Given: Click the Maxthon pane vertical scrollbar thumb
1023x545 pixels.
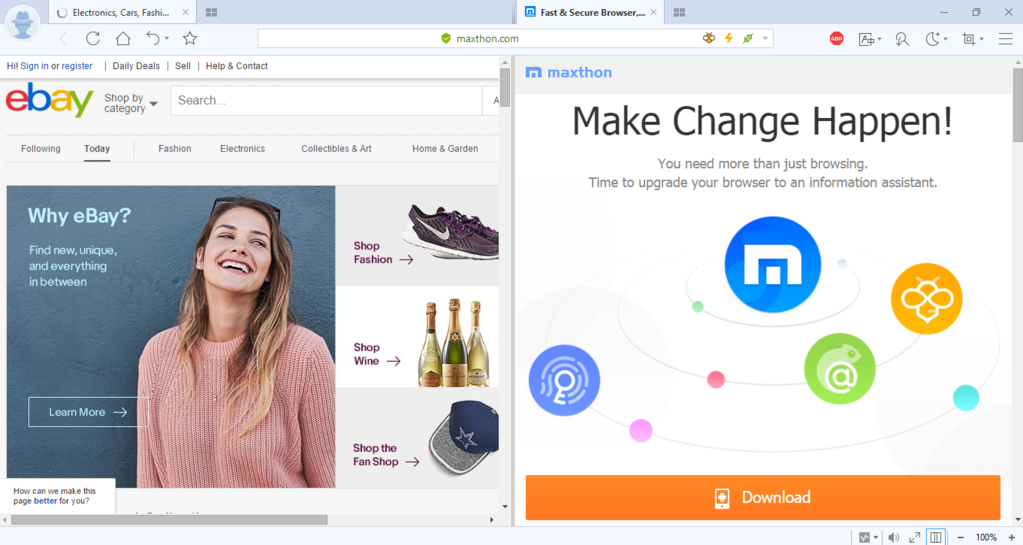Looking at the screenshot, I should click(1018, 104).
